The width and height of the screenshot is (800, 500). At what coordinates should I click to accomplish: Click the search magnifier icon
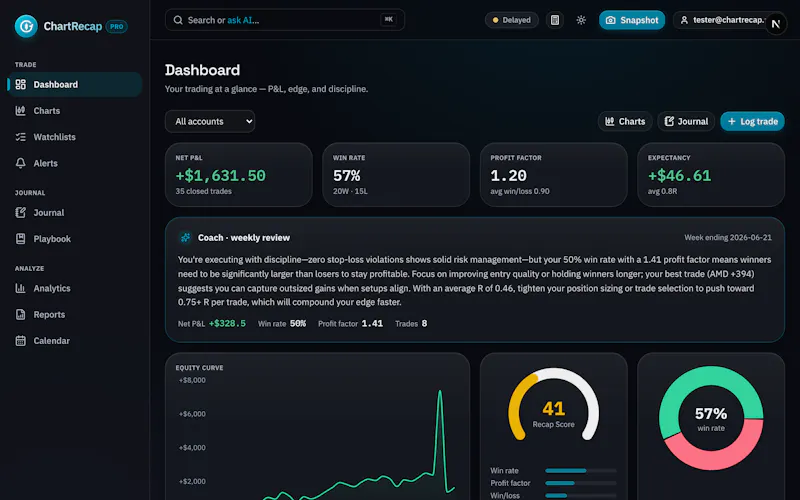coord(178,20)
